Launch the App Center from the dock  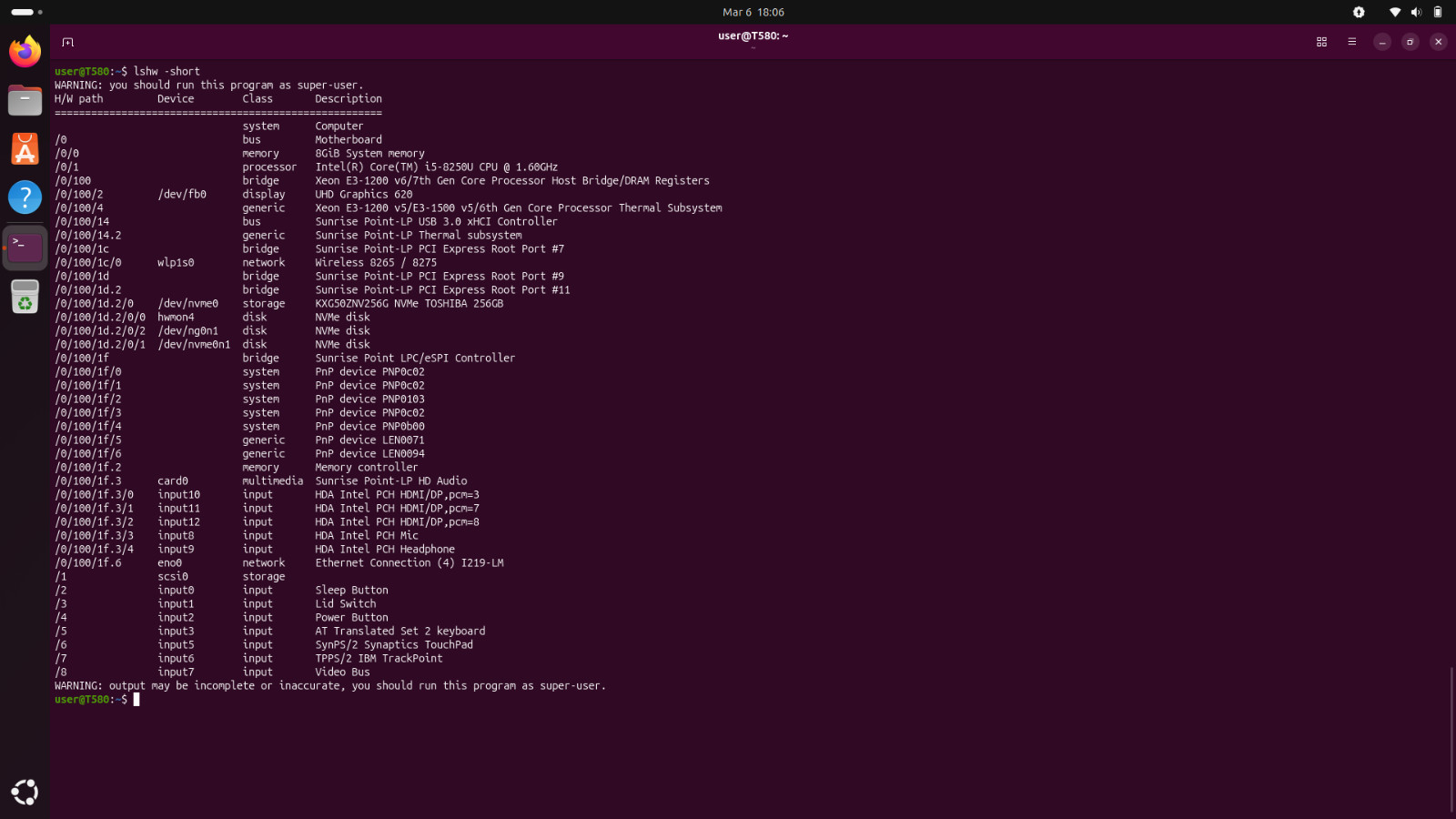tap(25, 149)
